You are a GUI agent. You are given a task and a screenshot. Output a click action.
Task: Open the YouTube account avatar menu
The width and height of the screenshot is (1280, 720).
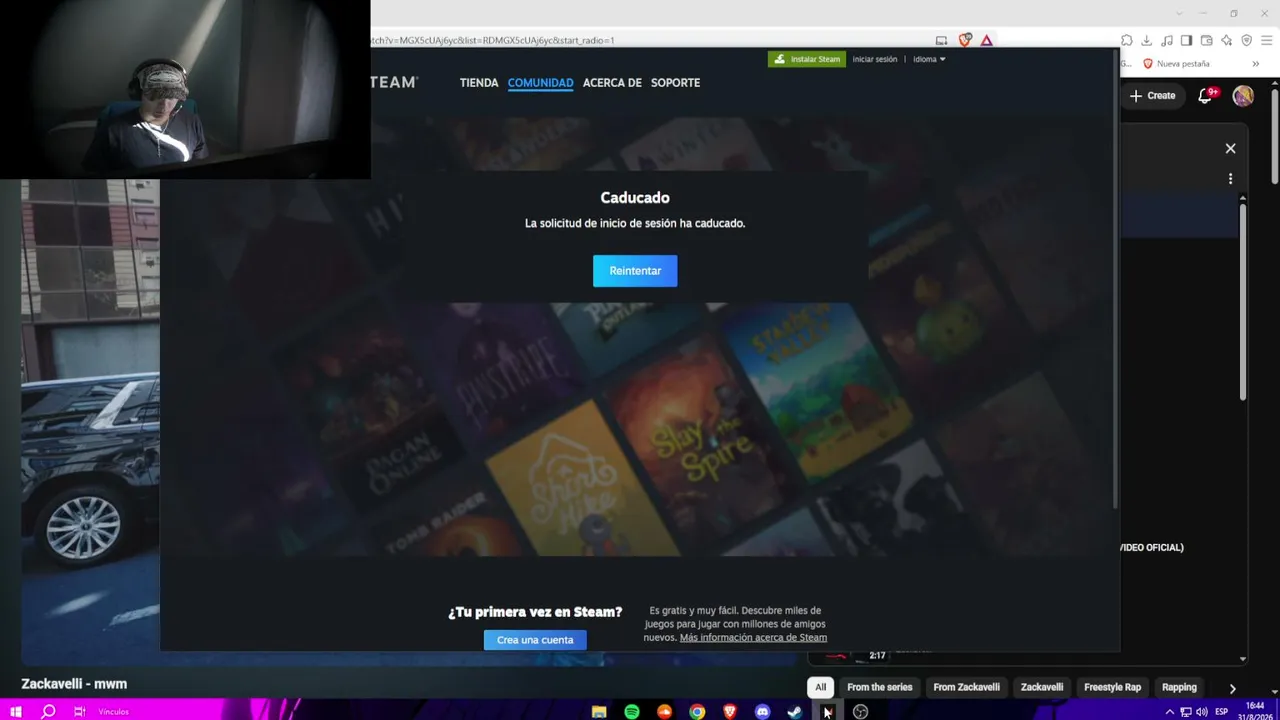point(1243,95)
